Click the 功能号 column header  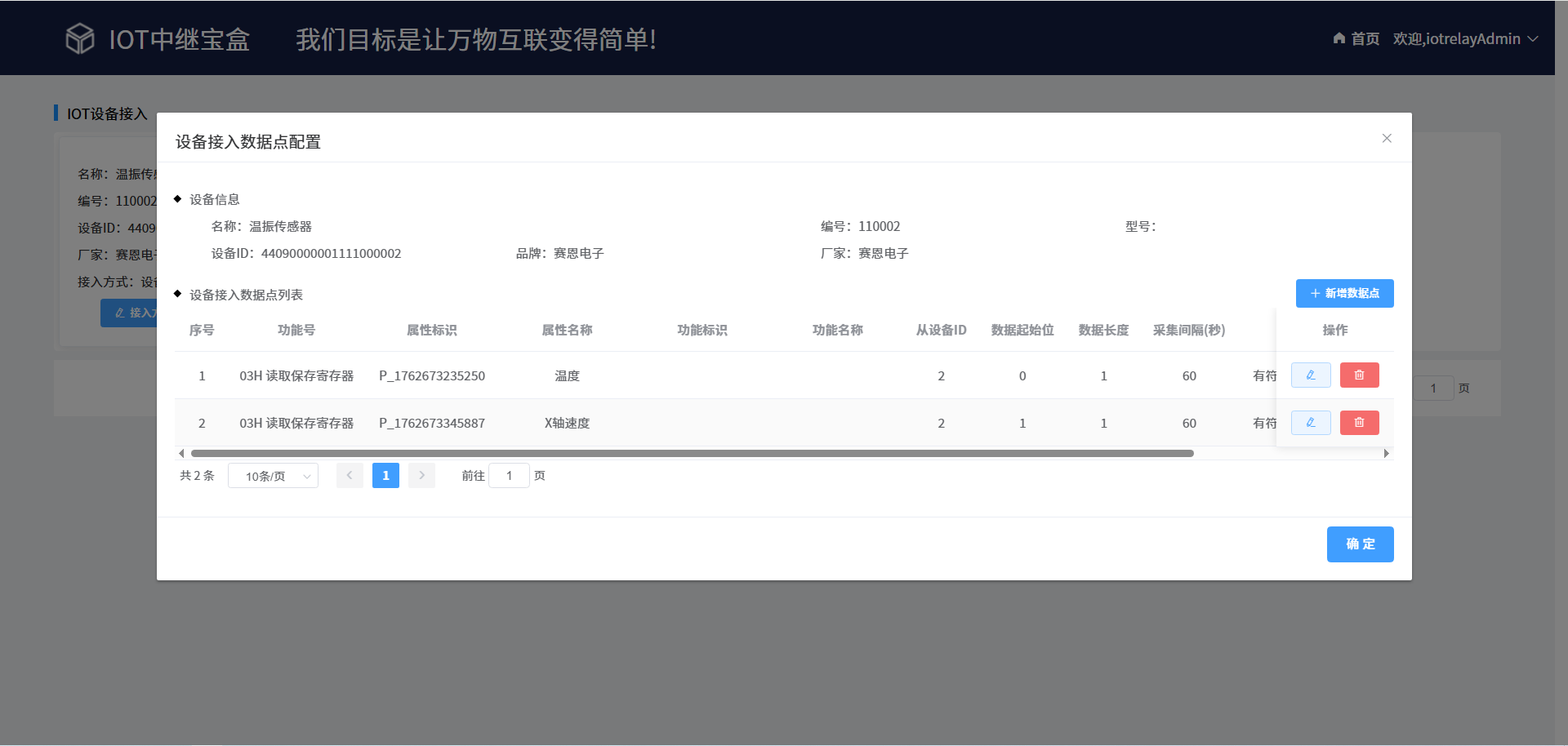(x=296, y=331)
